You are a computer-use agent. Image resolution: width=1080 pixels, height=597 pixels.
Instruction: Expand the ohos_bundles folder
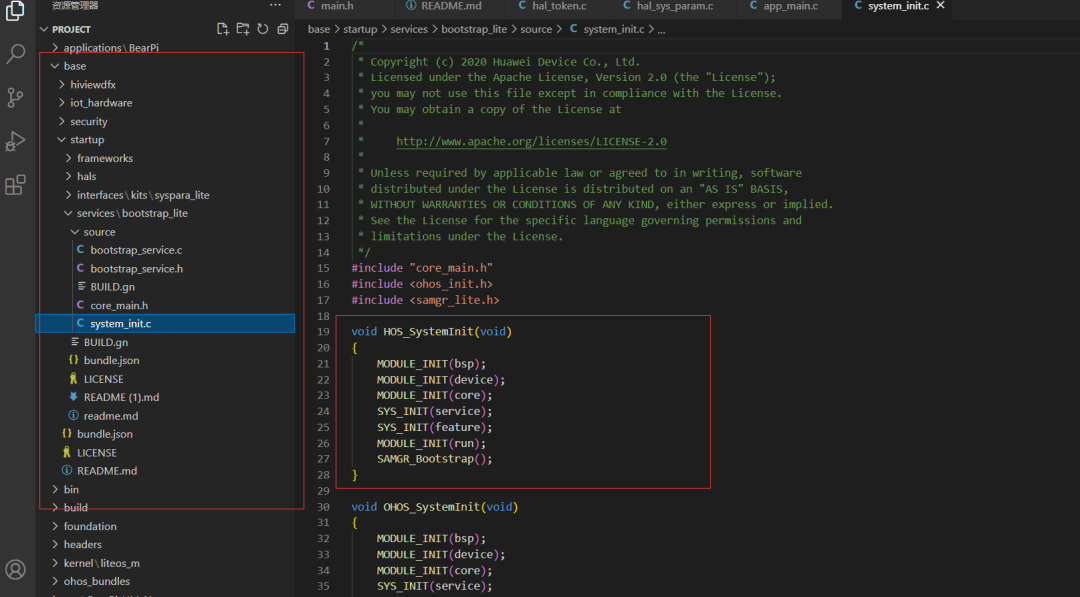click(96, 581)
